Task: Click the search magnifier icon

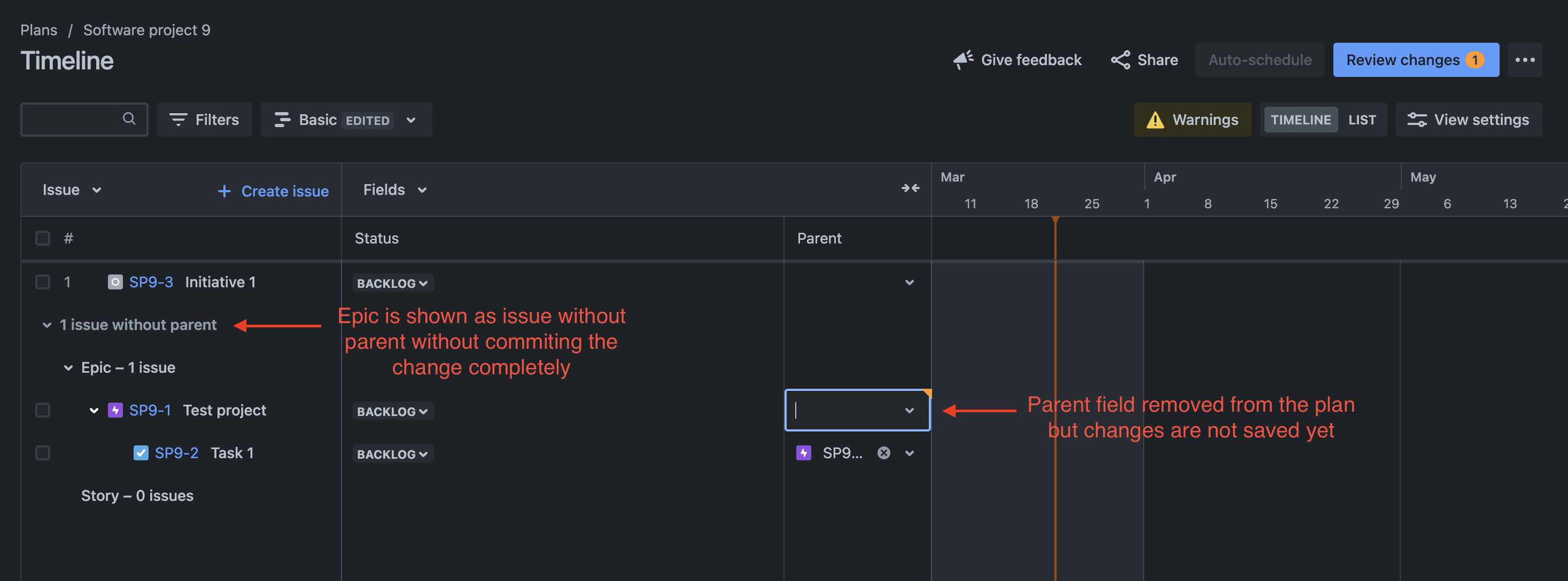Action: pyautogui.click(x=128, y=119)
